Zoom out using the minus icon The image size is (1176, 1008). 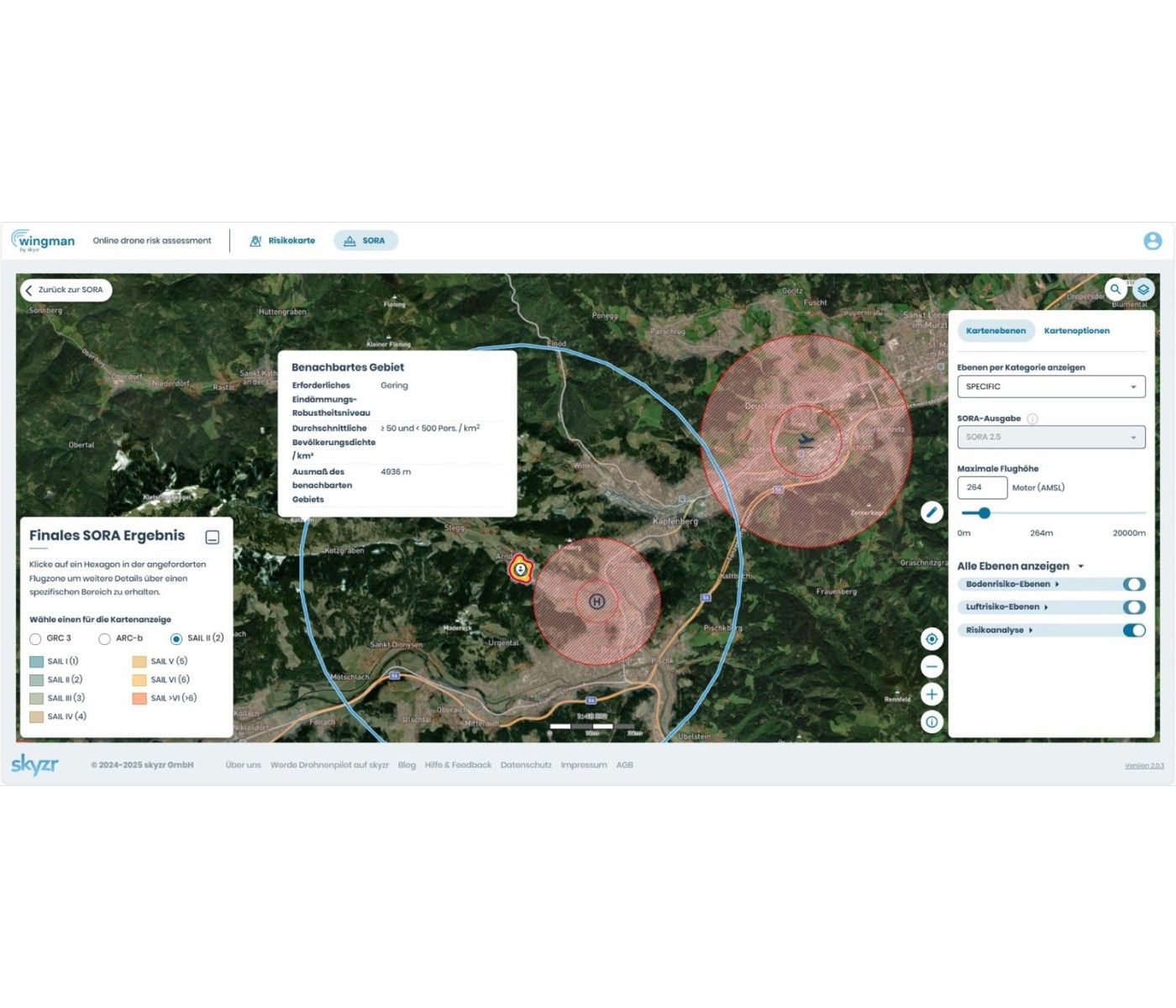pos(932,667)
